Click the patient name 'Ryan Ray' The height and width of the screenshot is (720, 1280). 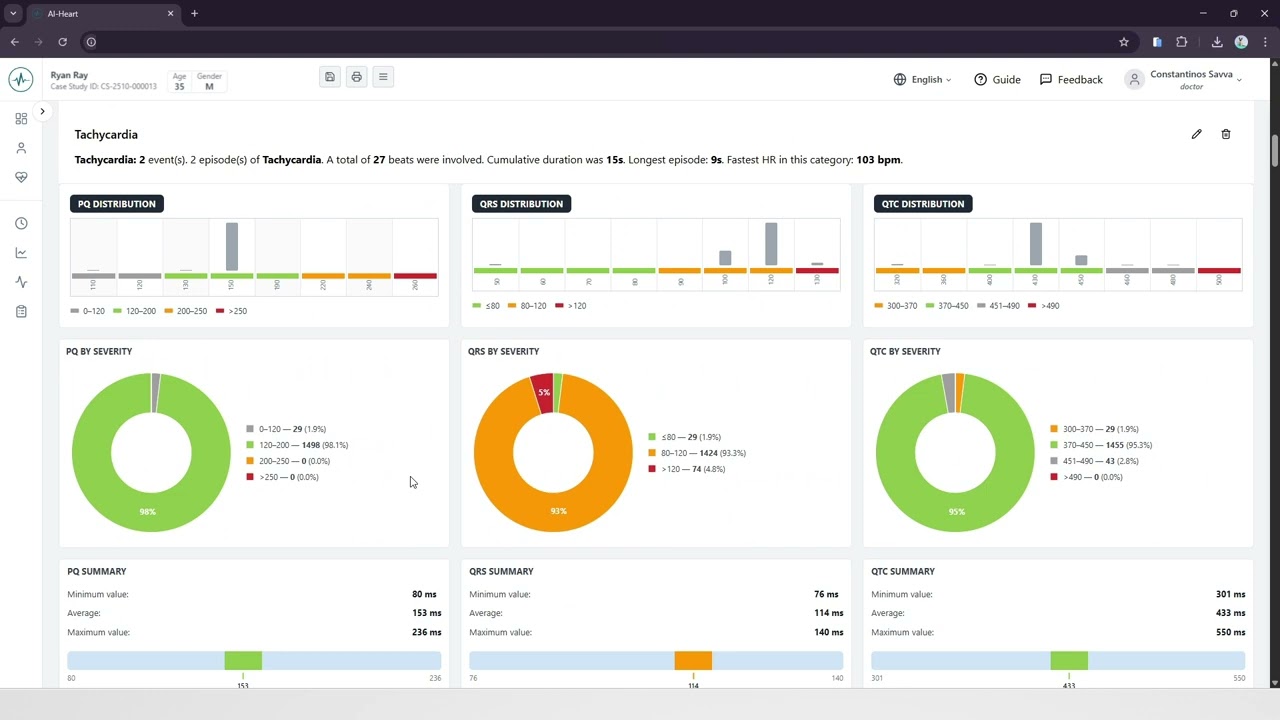tap(69, 75)
